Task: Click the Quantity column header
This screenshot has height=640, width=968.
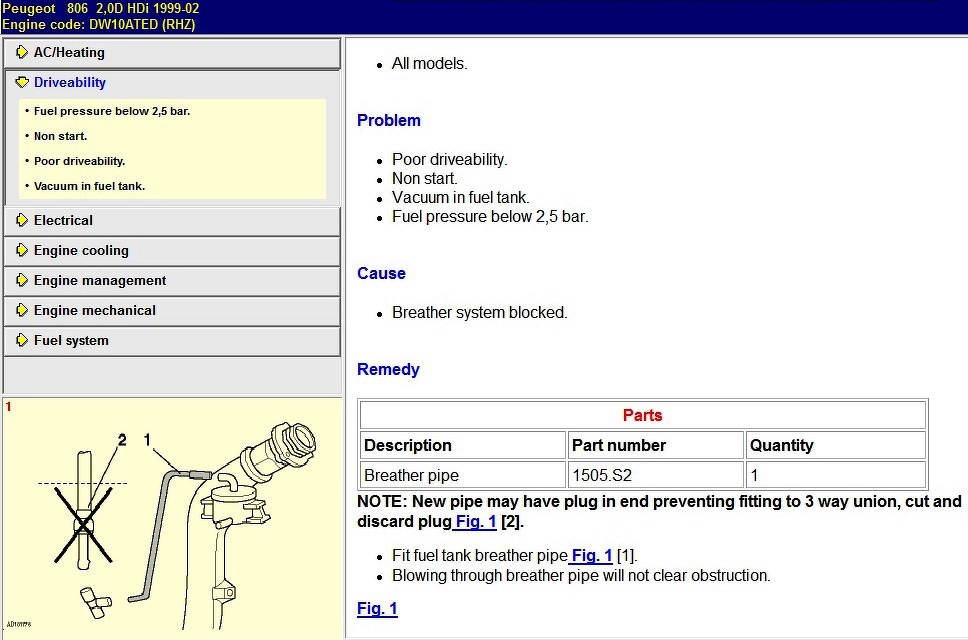Action: tap(836, 446)
